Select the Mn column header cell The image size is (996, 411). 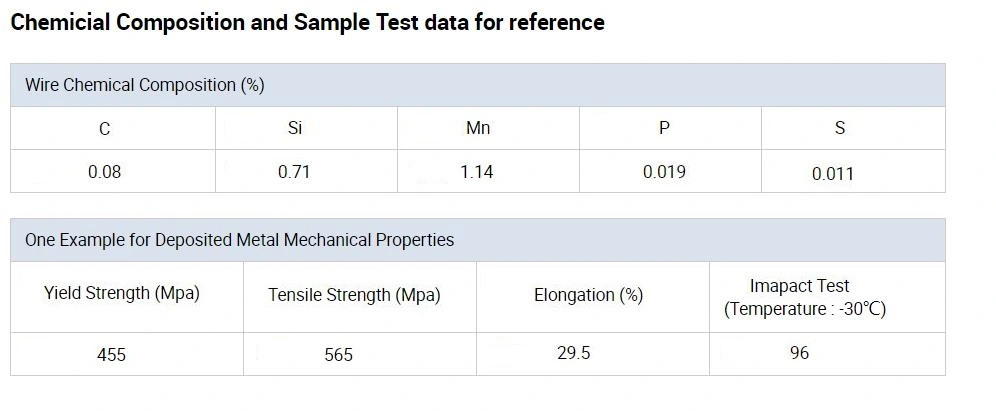coord(478,128)
